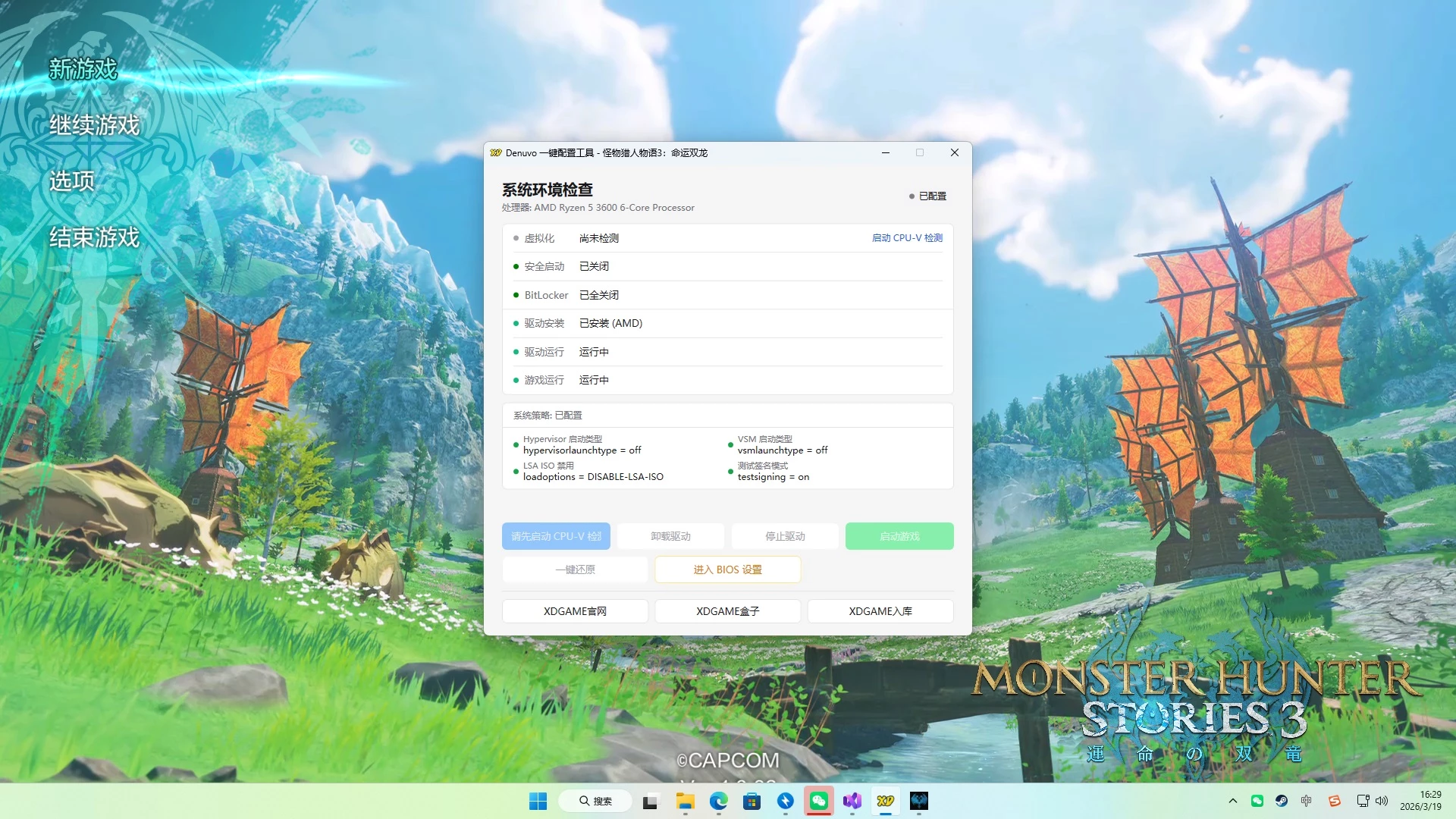
Task: Open Steam from the system tray
Action: (x=1281, y=802)
